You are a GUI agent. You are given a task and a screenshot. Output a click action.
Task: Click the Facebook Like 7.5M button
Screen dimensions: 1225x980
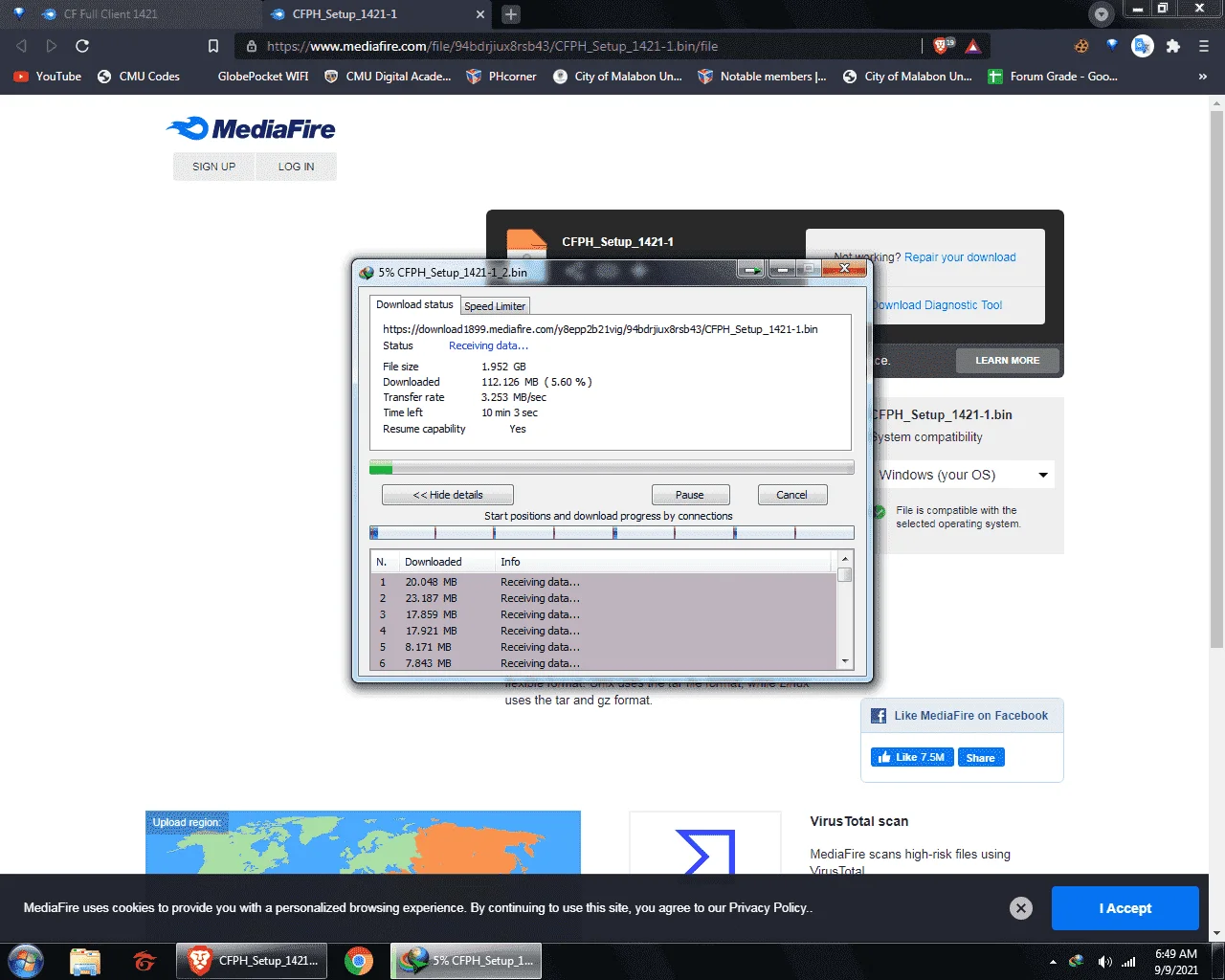point(911,757)
